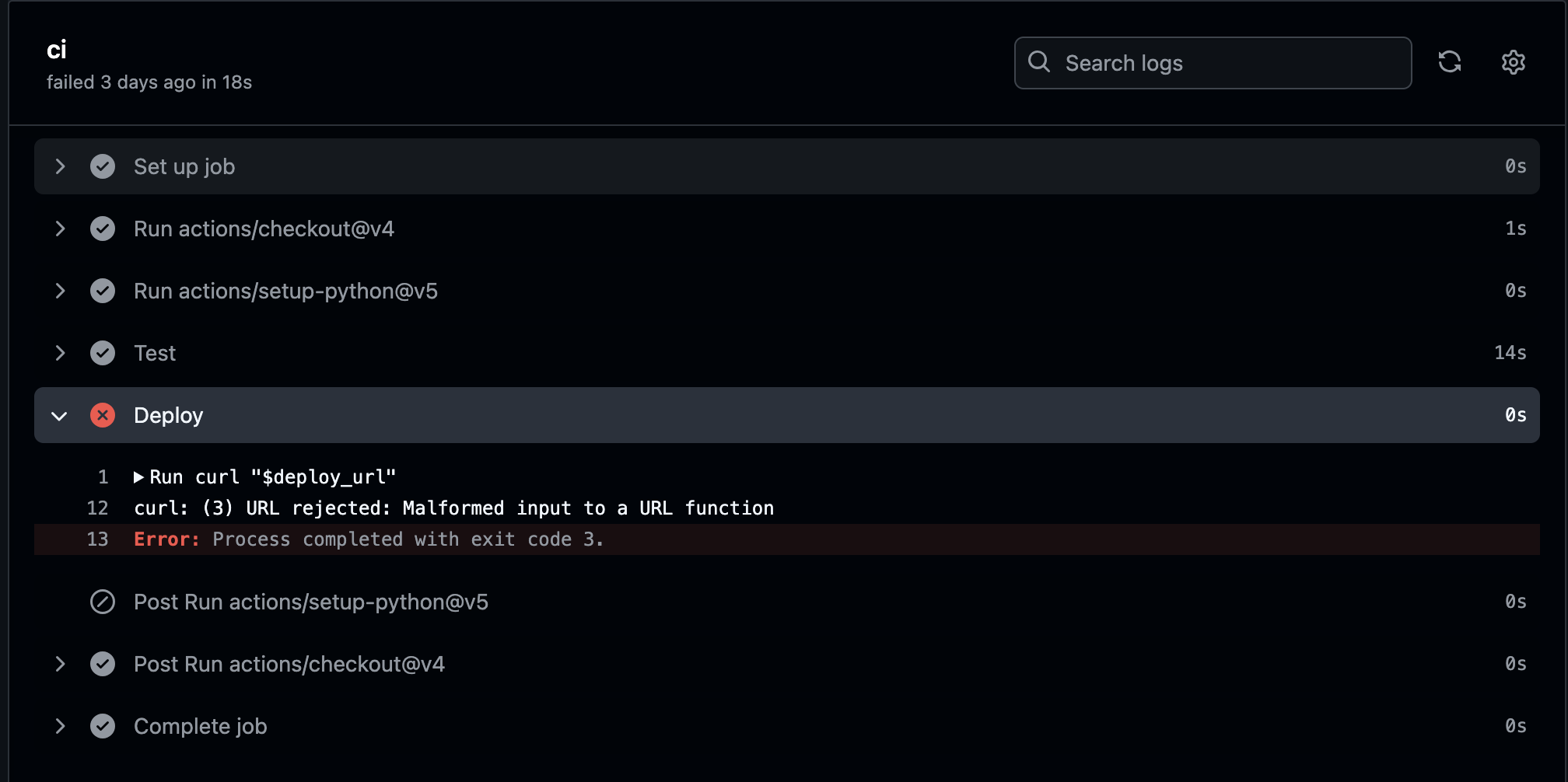Click the ci job title
The height and width of the screenshot is (782, 1568).
tap(57, 50)
